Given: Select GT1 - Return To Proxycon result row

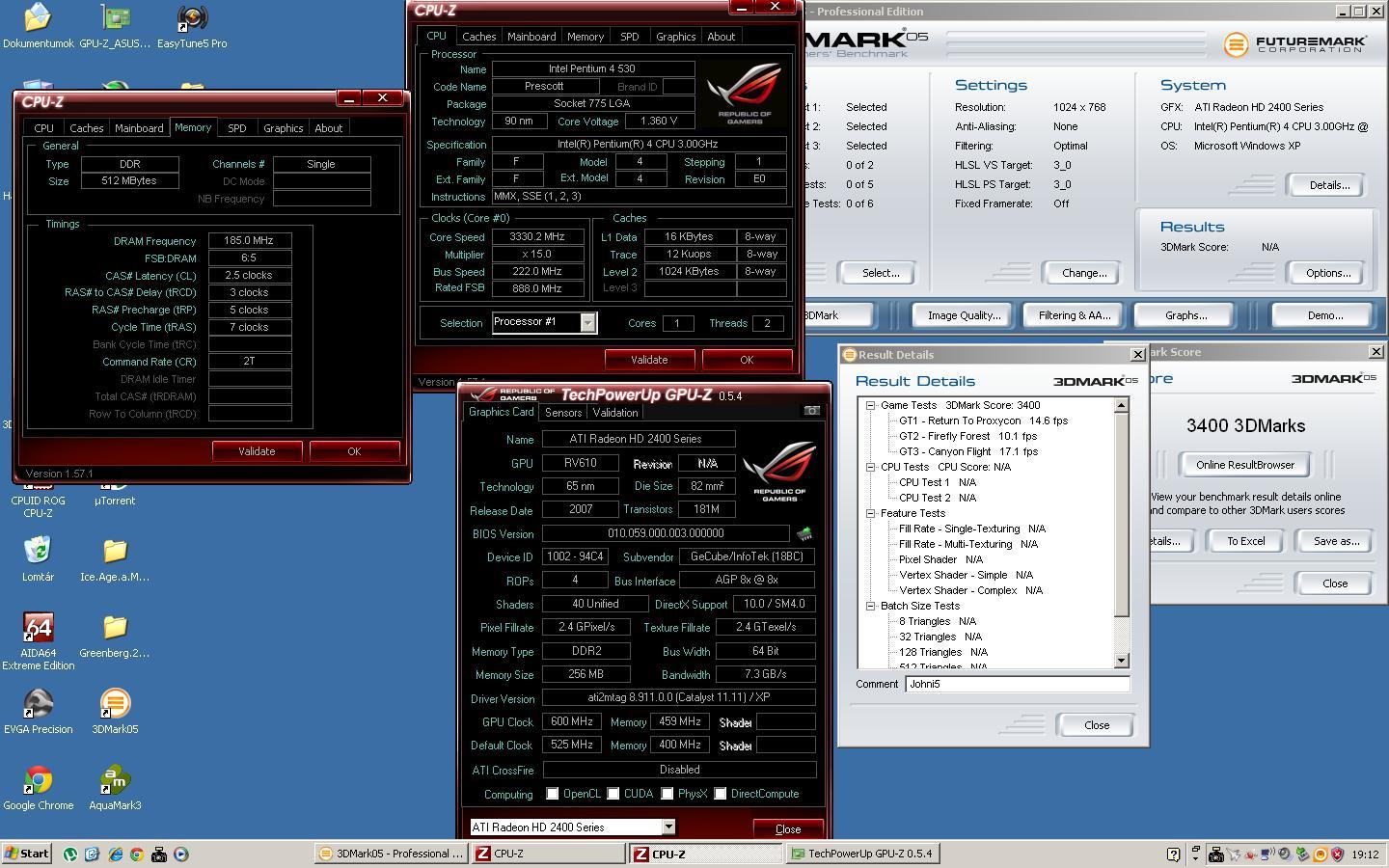Looking at the screenshot, I should tap(983, 420).
